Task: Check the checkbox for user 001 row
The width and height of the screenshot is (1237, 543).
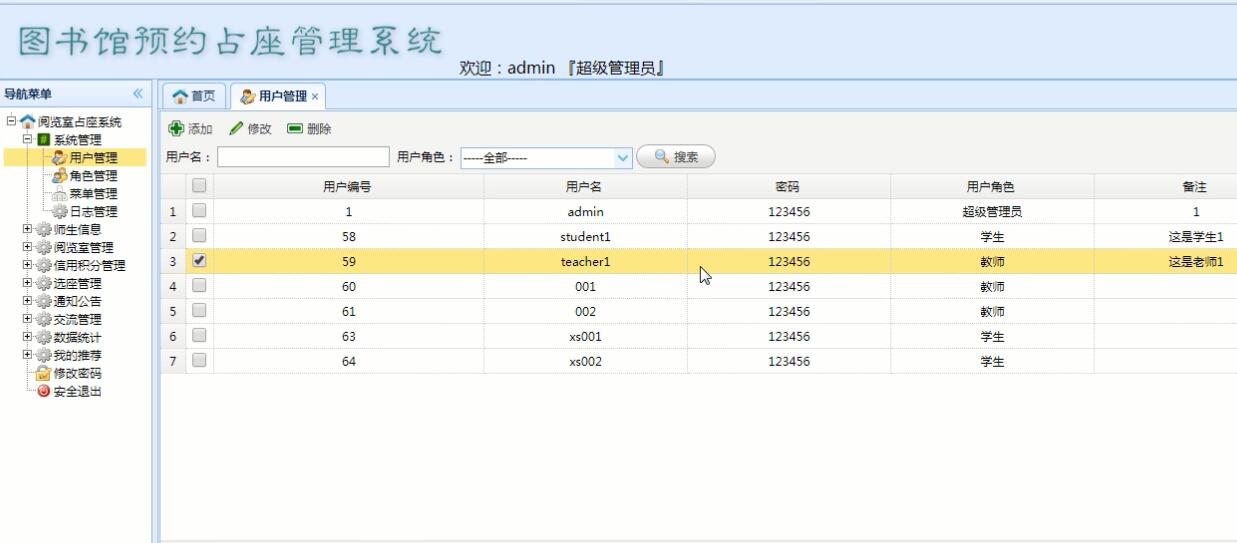Action: (199, 286)
